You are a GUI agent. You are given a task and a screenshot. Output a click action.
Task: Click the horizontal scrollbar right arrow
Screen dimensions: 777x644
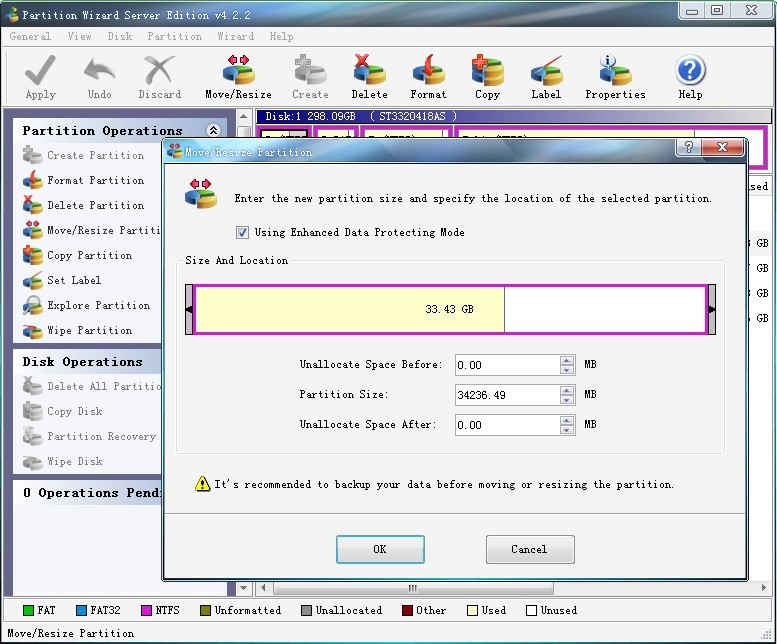[764, 588]
